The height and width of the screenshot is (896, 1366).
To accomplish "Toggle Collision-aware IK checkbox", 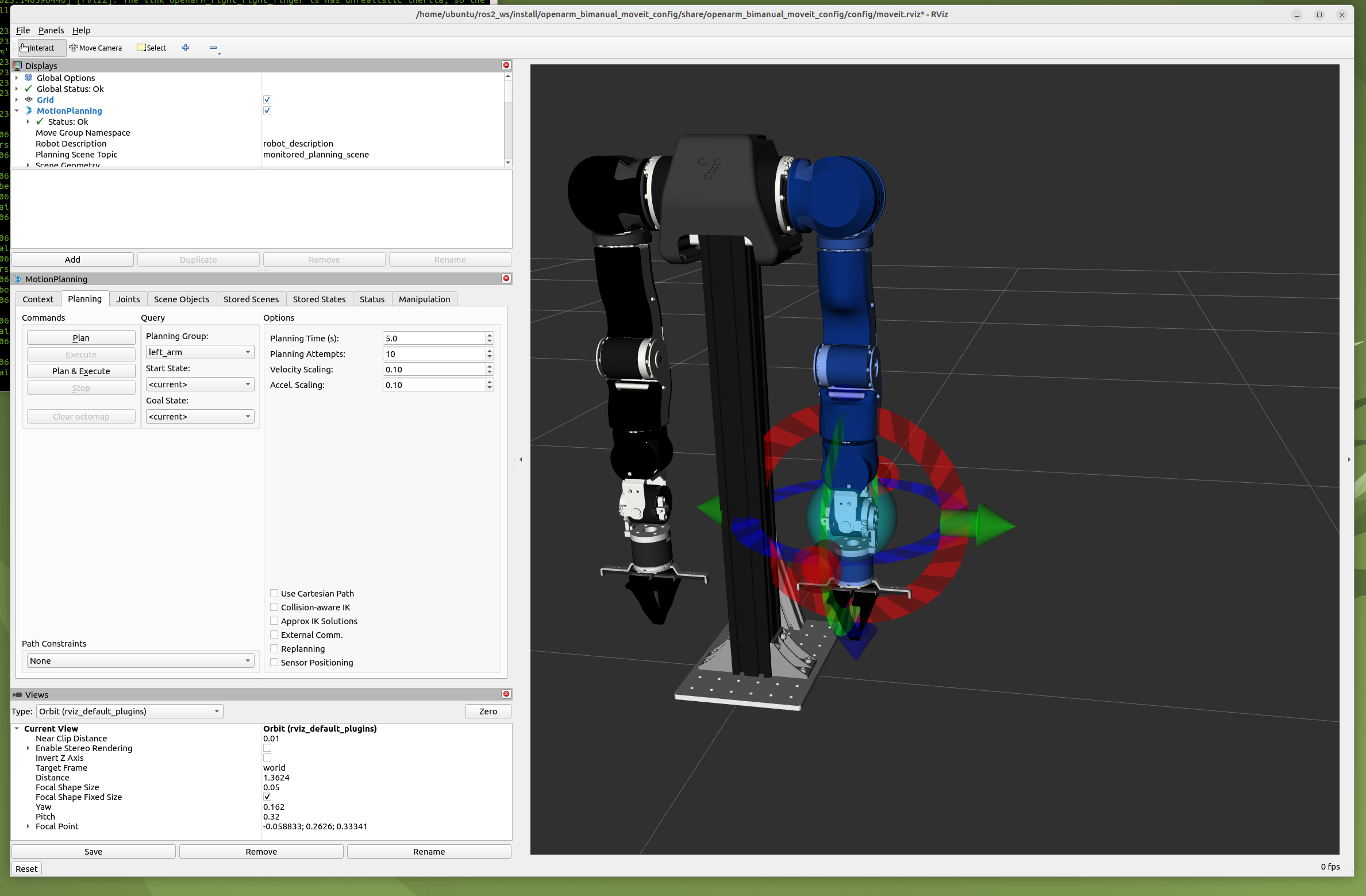I will (x=274, y=607).
